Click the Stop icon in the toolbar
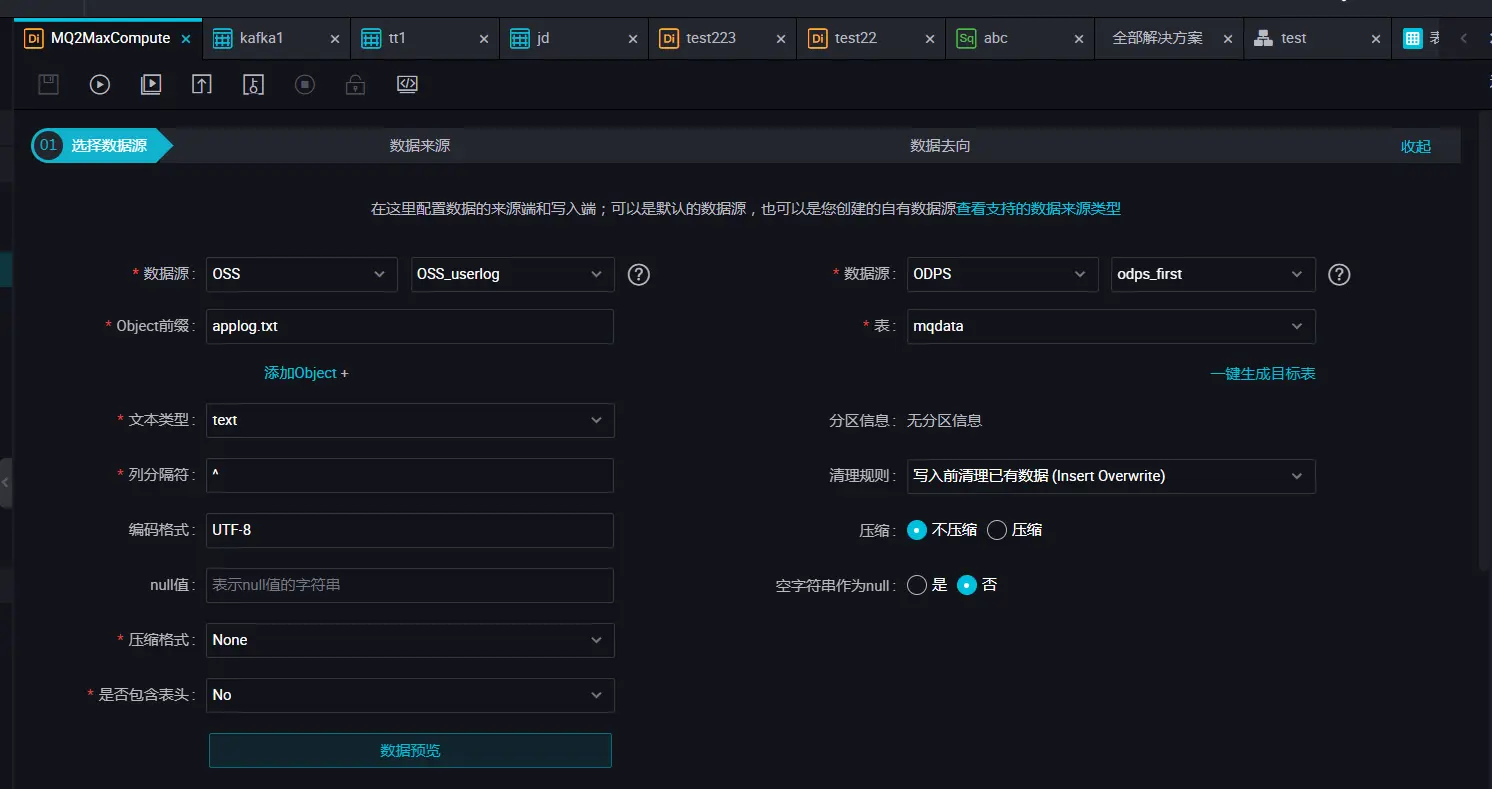 point(304,84)
